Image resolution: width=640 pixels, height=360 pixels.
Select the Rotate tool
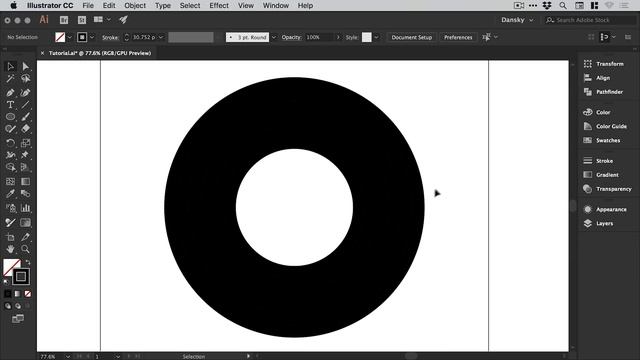[x=11, y=143]
